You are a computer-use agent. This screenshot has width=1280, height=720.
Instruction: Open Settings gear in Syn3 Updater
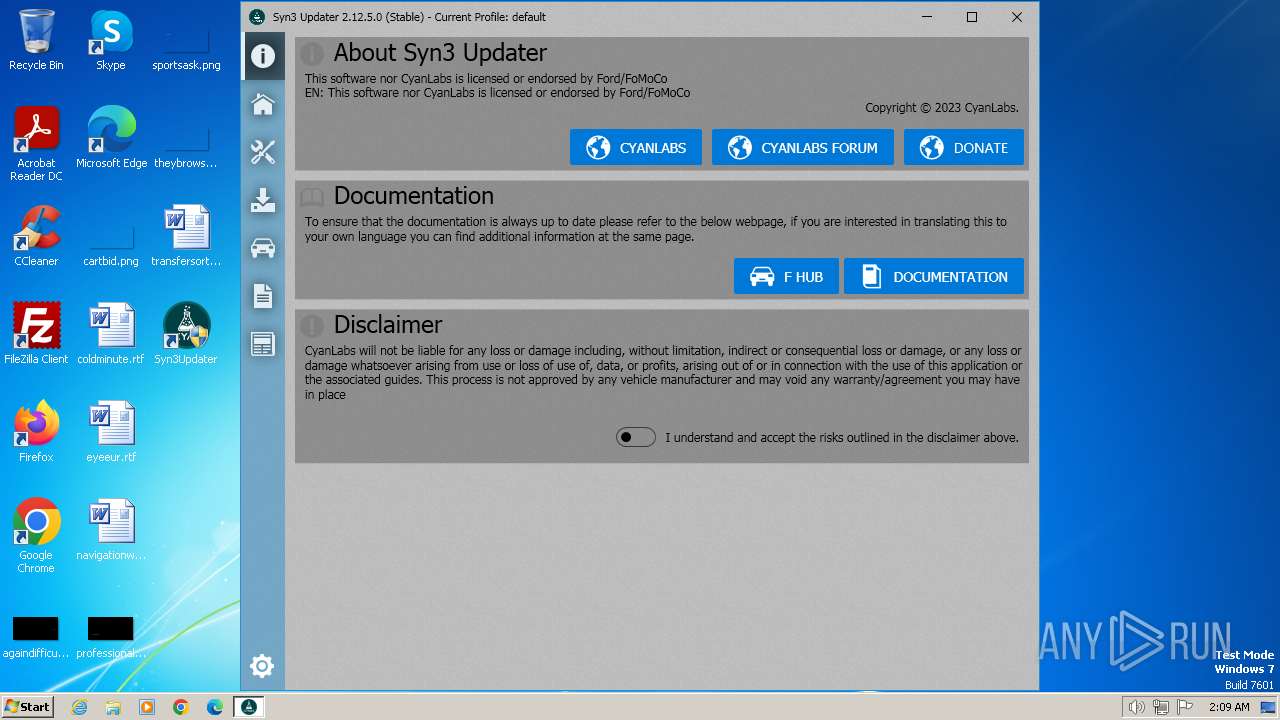pyautogui.click(x=262, y=666)
